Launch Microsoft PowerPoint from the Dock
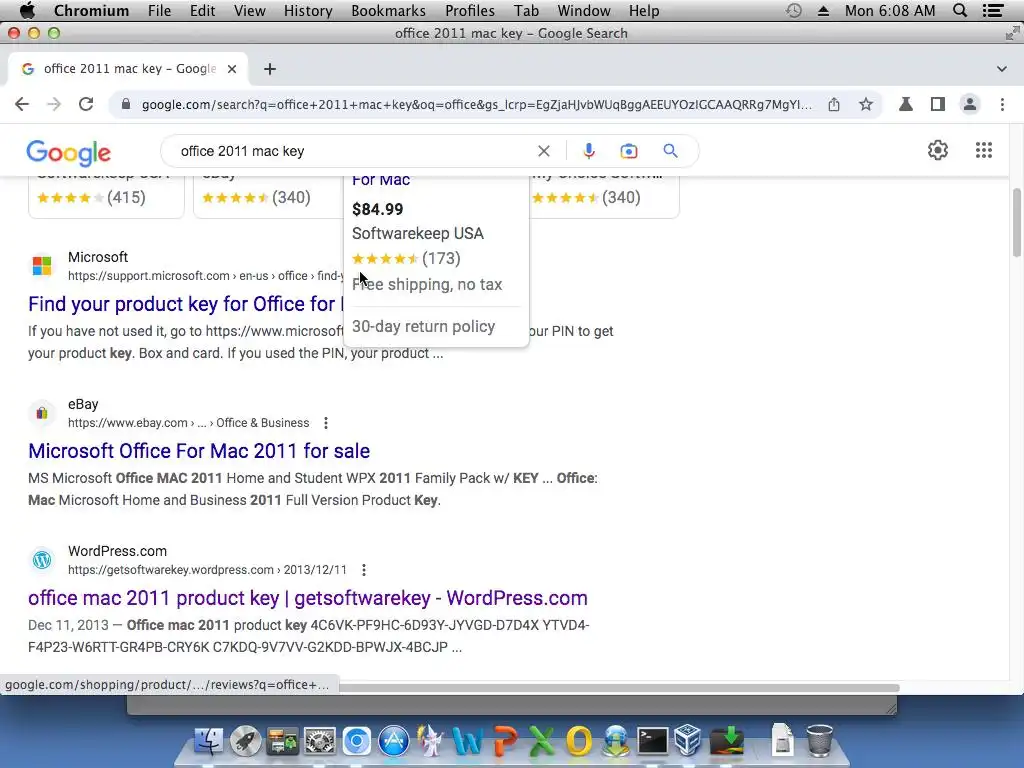Viewport: 1024px width, 768px height. tap(505, 741)
